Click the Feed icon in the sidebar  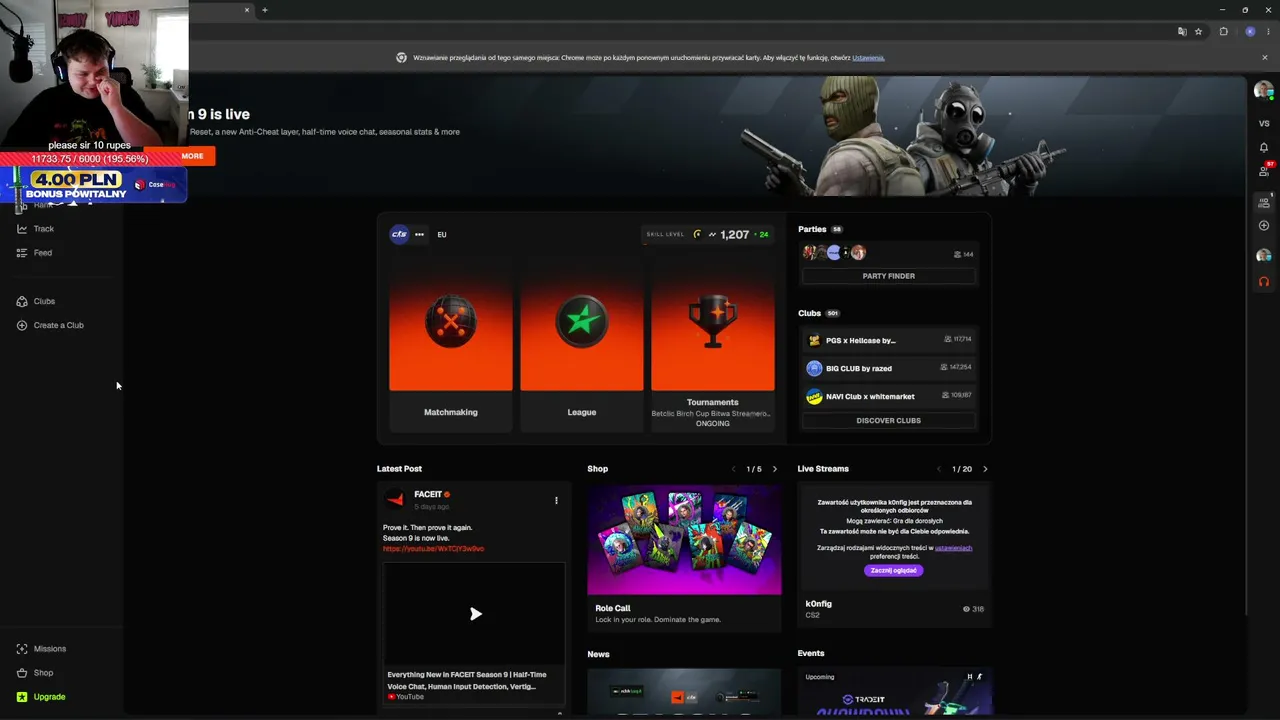tap(22, 253)
